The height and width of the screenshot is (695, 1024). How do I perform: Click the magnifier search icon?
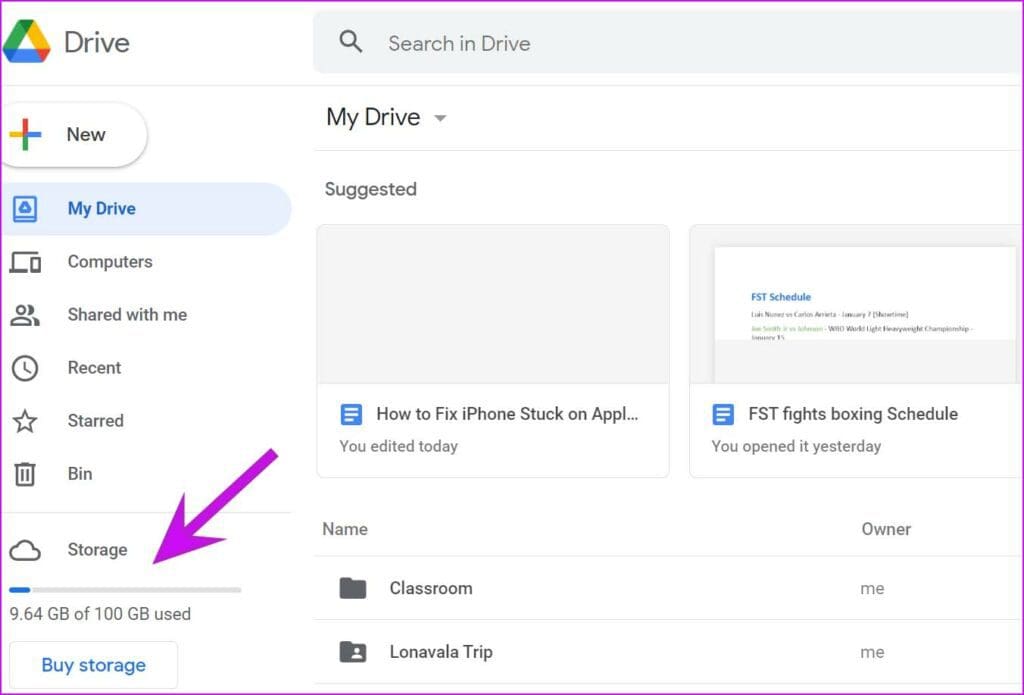point(351,42)
